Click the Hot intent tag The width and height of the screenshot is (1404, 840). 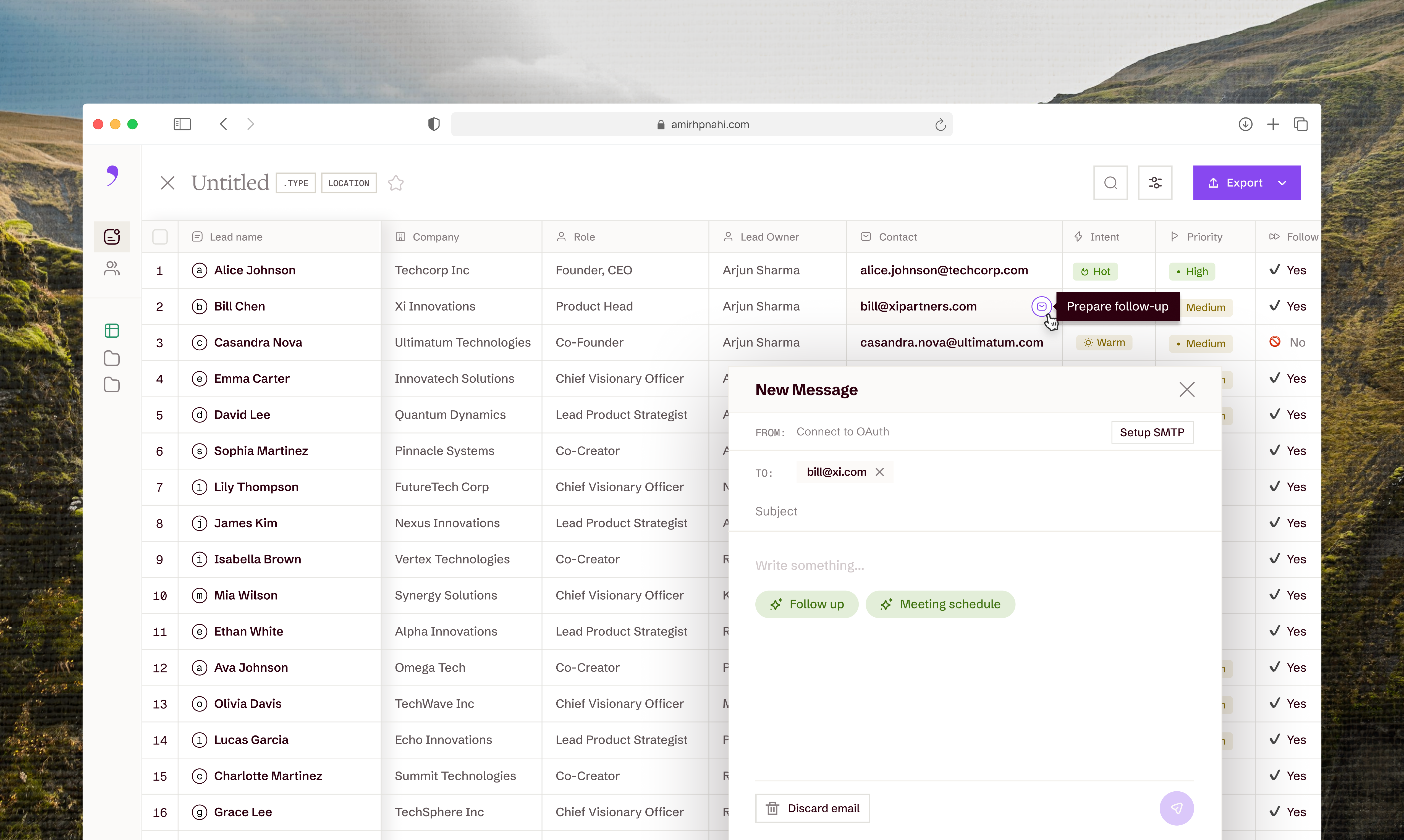[1095, 271]
